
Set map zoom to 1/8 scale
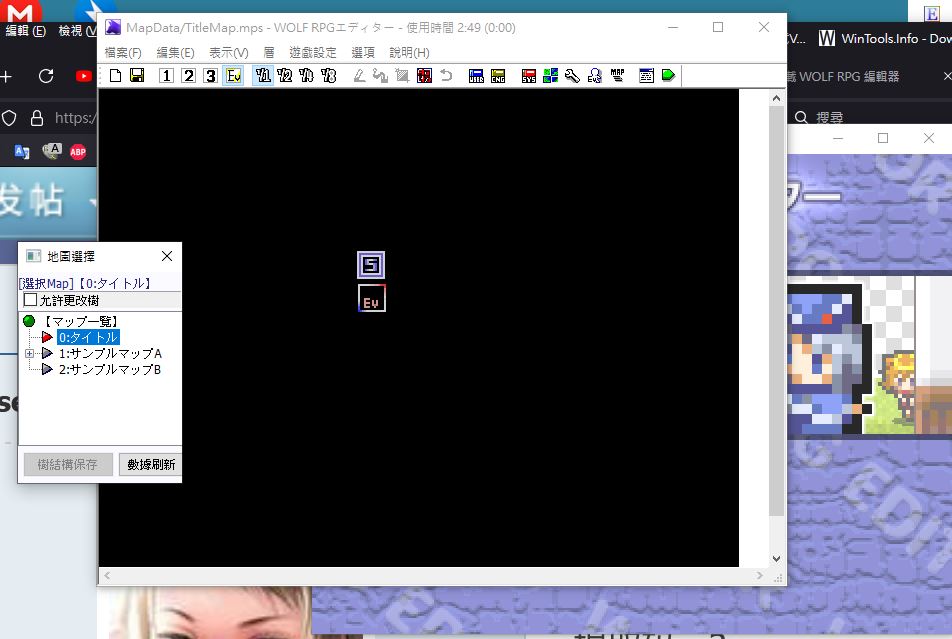tap(328, 75)
